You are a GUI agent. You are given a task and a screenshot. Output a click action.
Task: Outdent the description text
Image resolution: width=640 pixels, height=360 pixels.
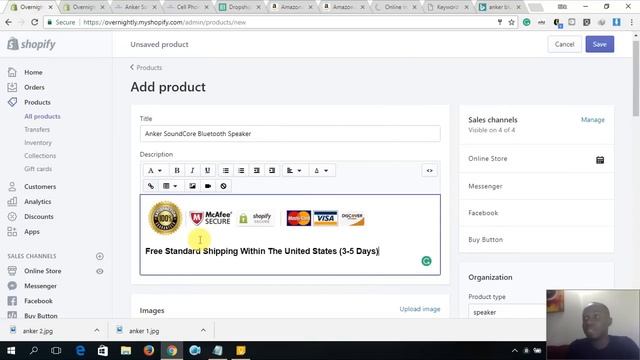tap(257, 171)
